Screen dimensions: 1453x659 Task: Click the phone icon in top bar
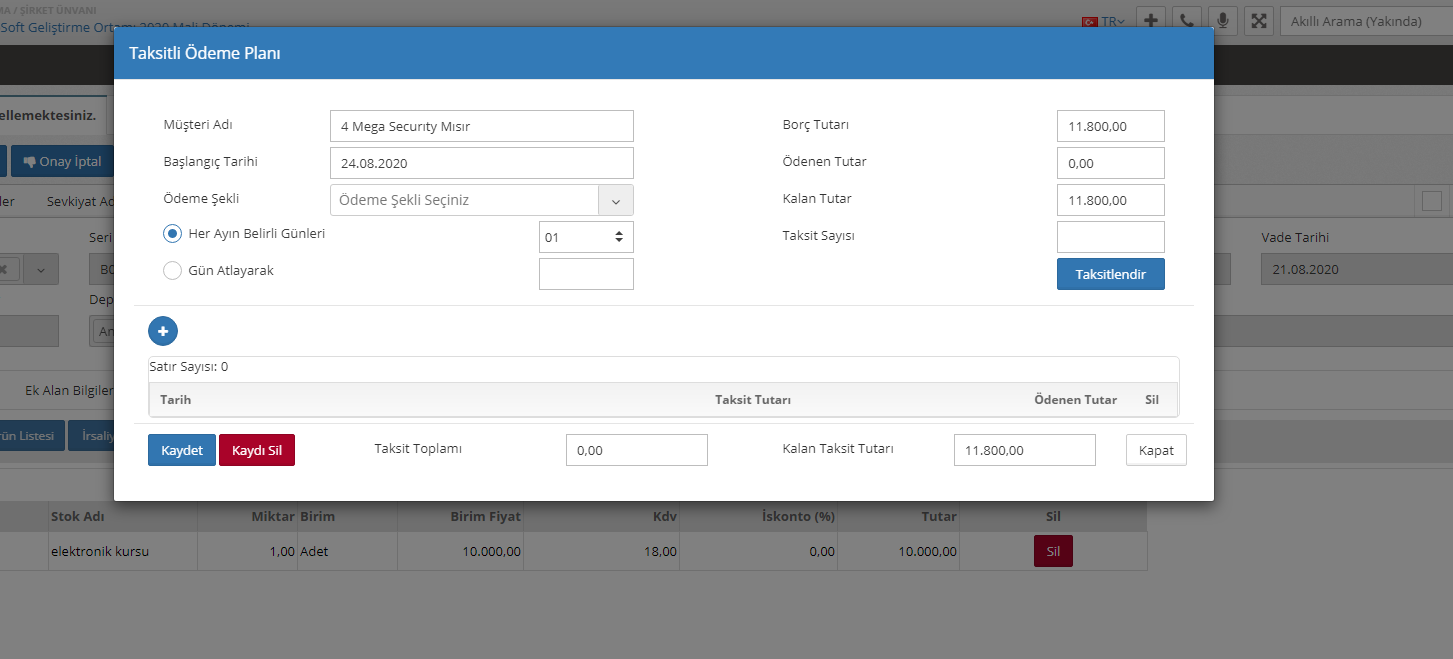click(1187, 21)
